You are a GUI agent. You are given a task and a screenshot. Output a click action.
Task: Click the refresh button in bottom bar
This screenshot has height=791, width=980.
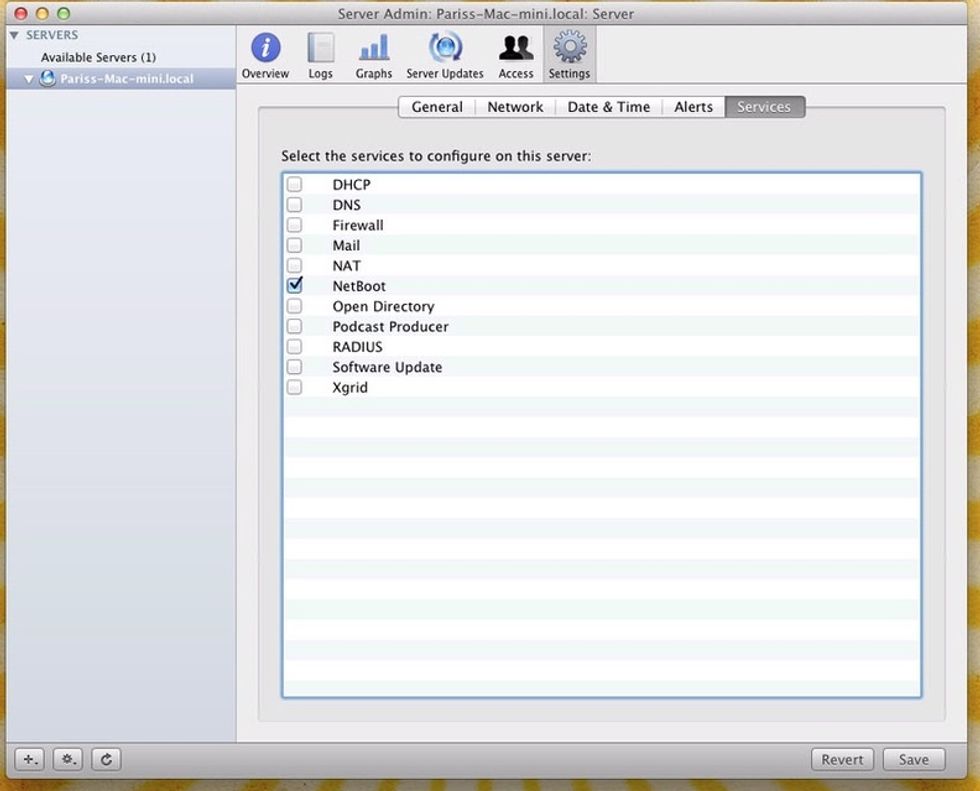[x=106, y=759]
